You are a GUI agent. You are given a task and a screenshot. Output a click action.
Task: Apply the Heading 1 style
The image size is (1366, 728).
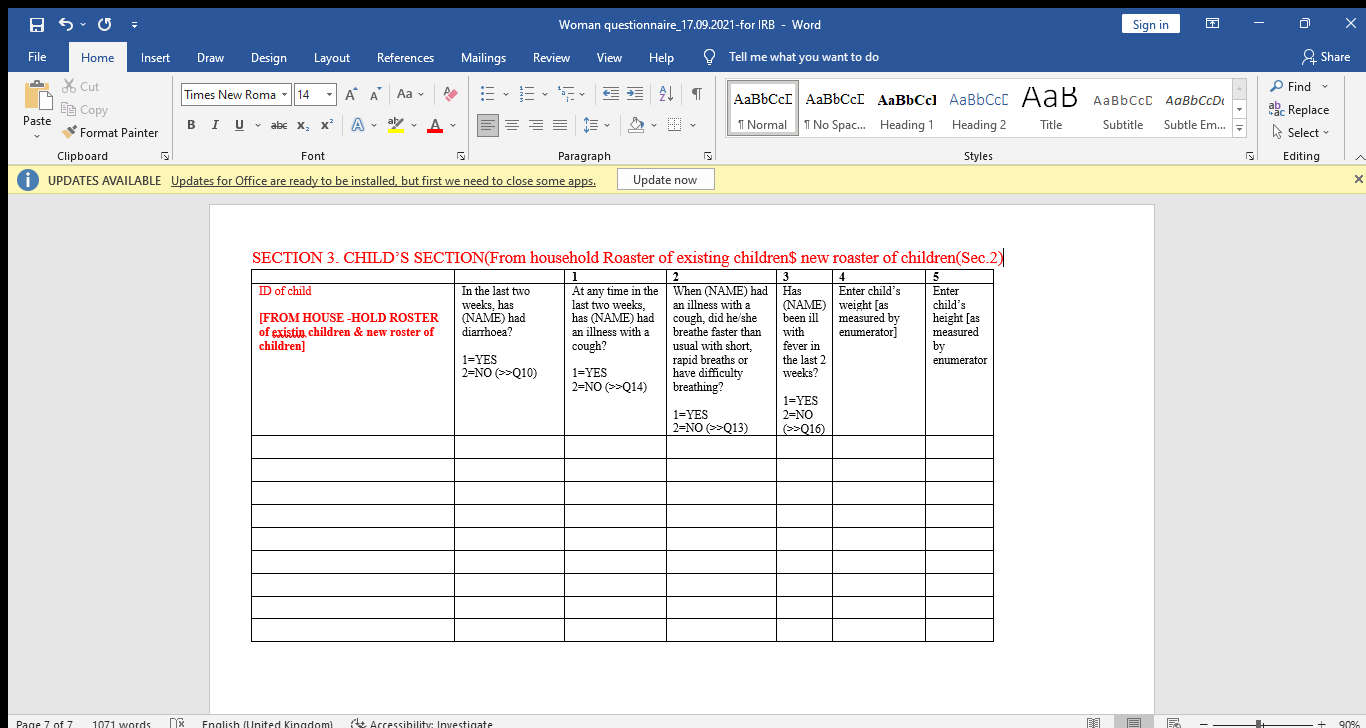[x=907, y=109]
